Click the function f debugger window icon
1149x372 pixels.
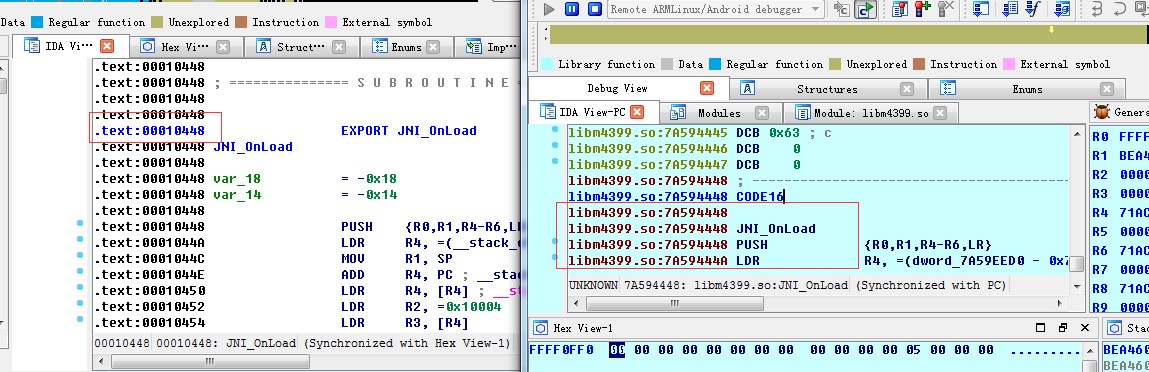click(1033, 10)
